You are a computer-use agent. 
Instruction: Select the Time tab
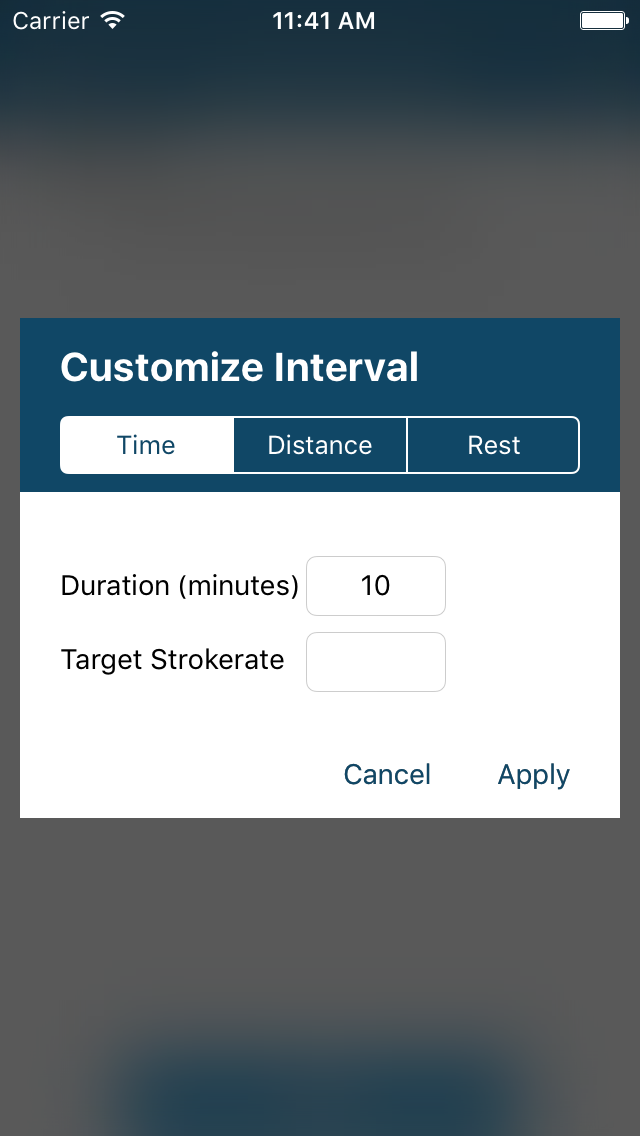[146, 445]
